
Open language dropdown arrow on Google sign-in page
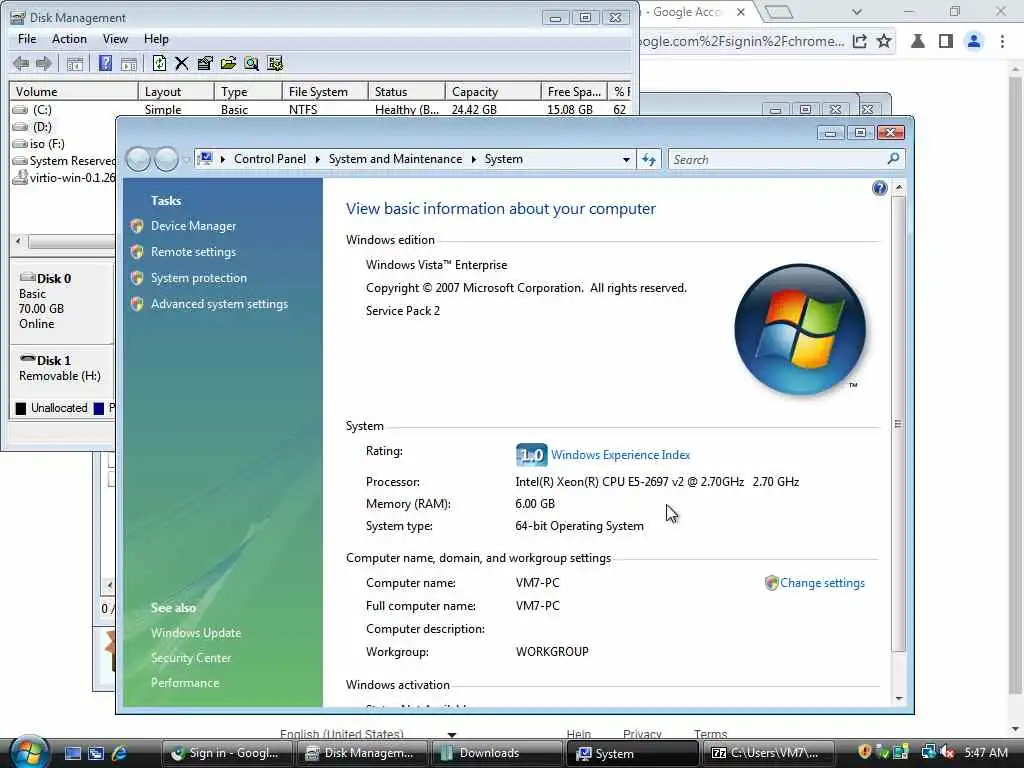click(x=452, y=734)
